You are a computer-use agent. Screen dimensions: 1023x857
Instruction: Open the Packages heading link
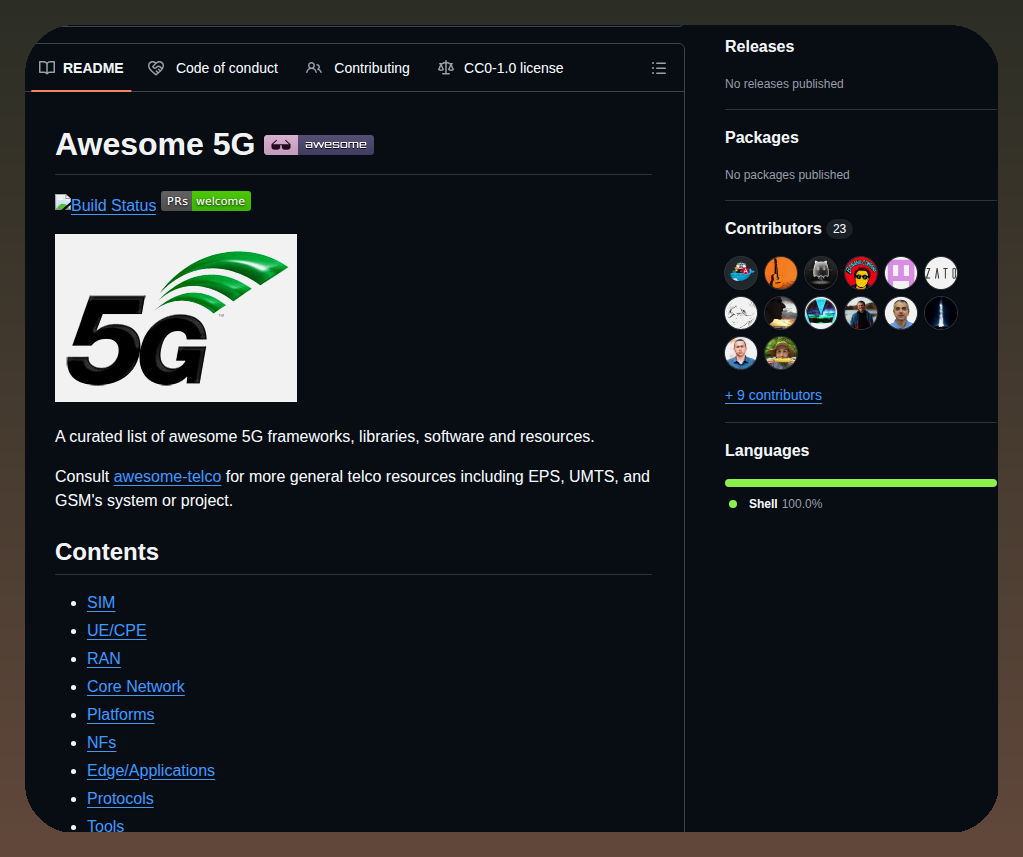(761, 137)
